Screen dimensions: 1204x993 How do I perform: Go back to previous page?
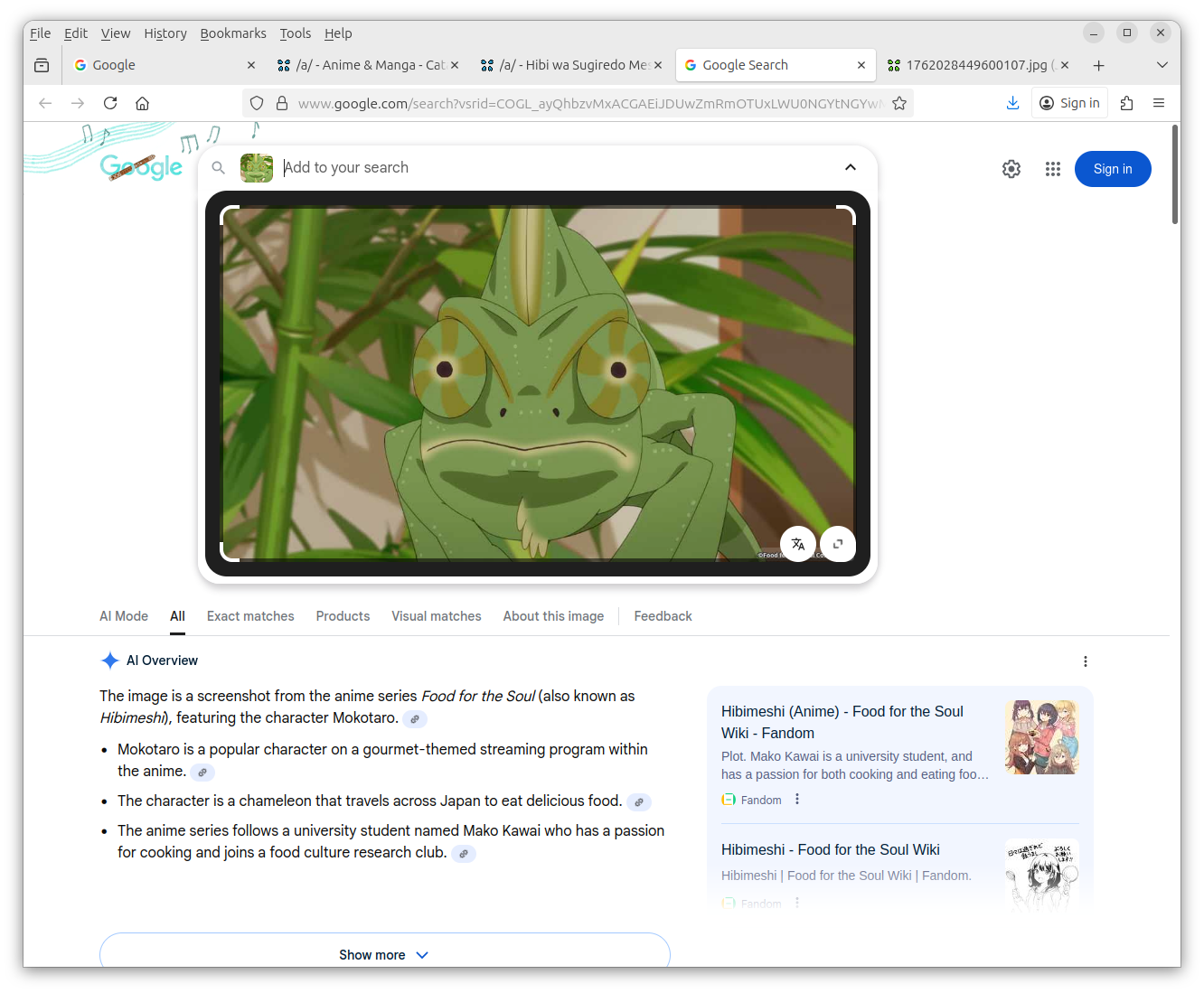tap(45, 103)
